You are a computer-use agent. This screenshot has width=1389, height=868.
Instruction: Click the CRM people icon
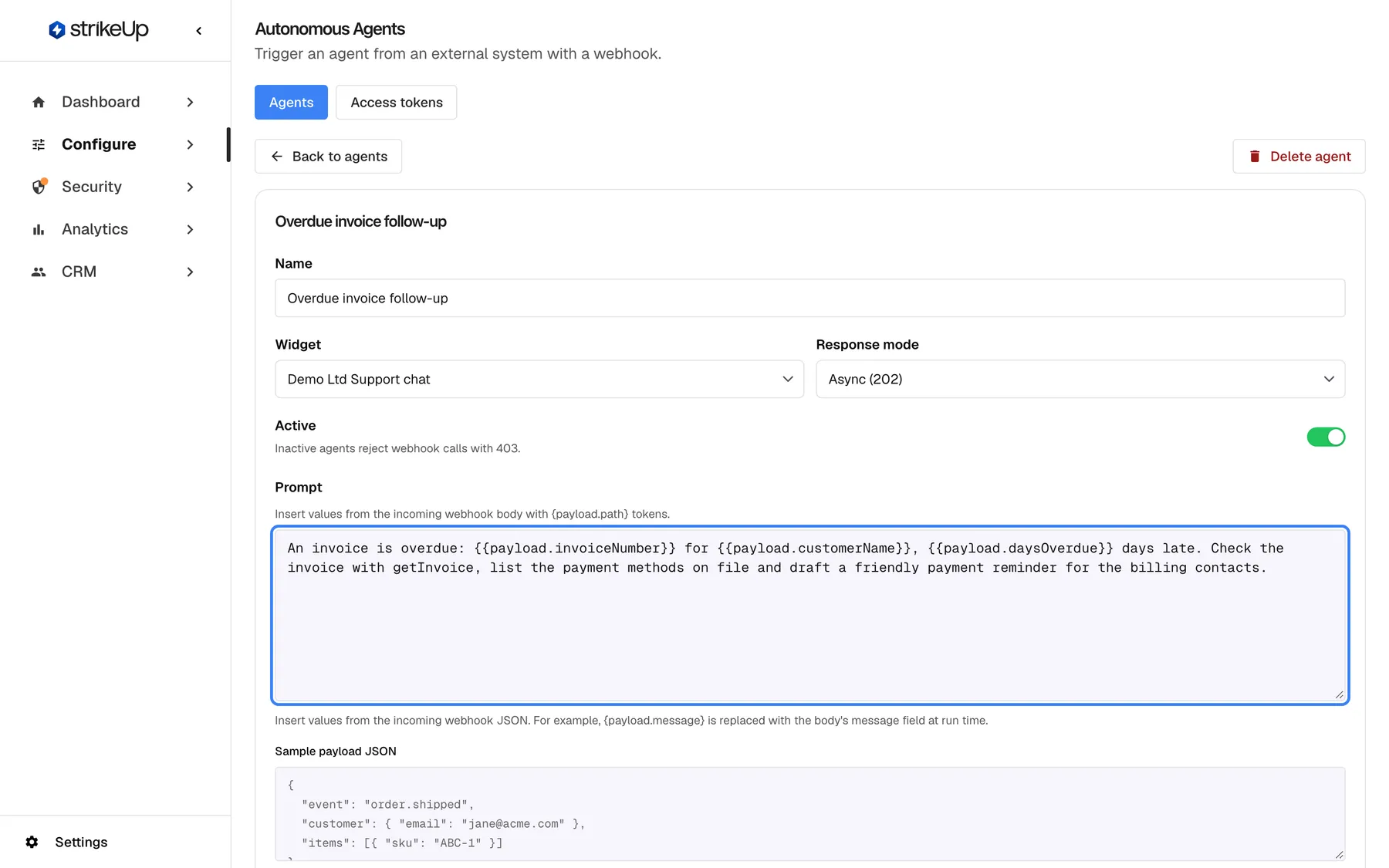(39, 272)
